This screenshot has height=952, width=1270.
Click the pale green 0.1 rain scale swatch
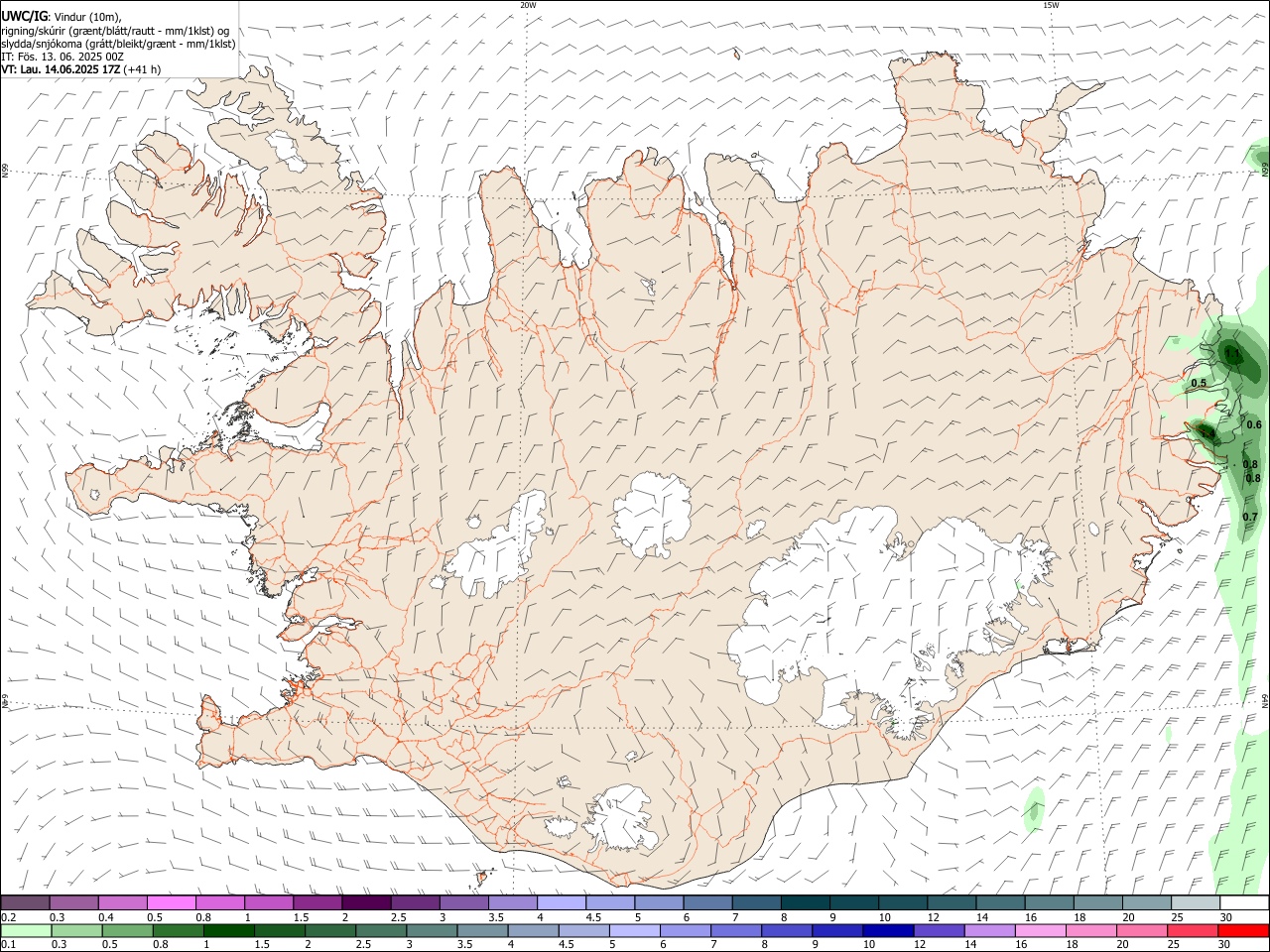click(x=25, y=930)
